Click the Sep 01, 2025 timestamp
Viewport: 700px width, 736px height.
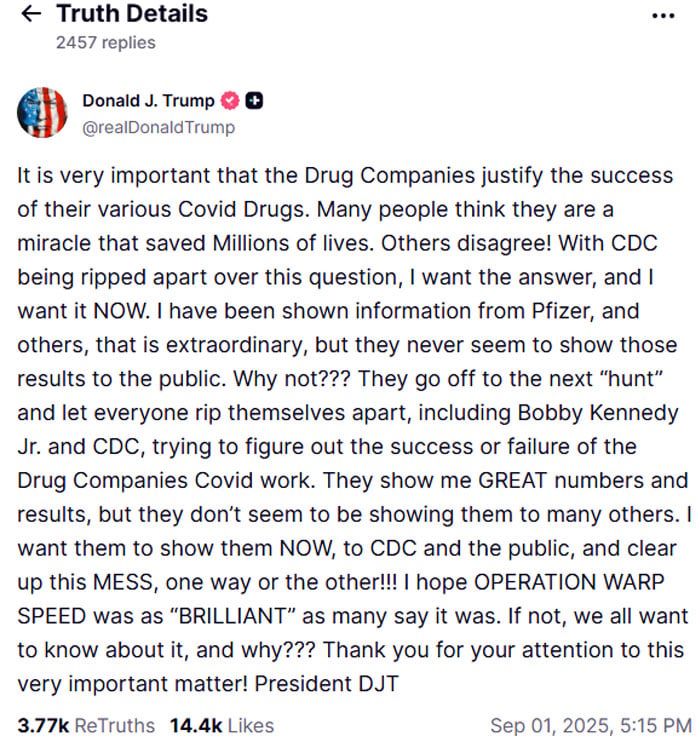pyautogui.click(x=590, y=725)
